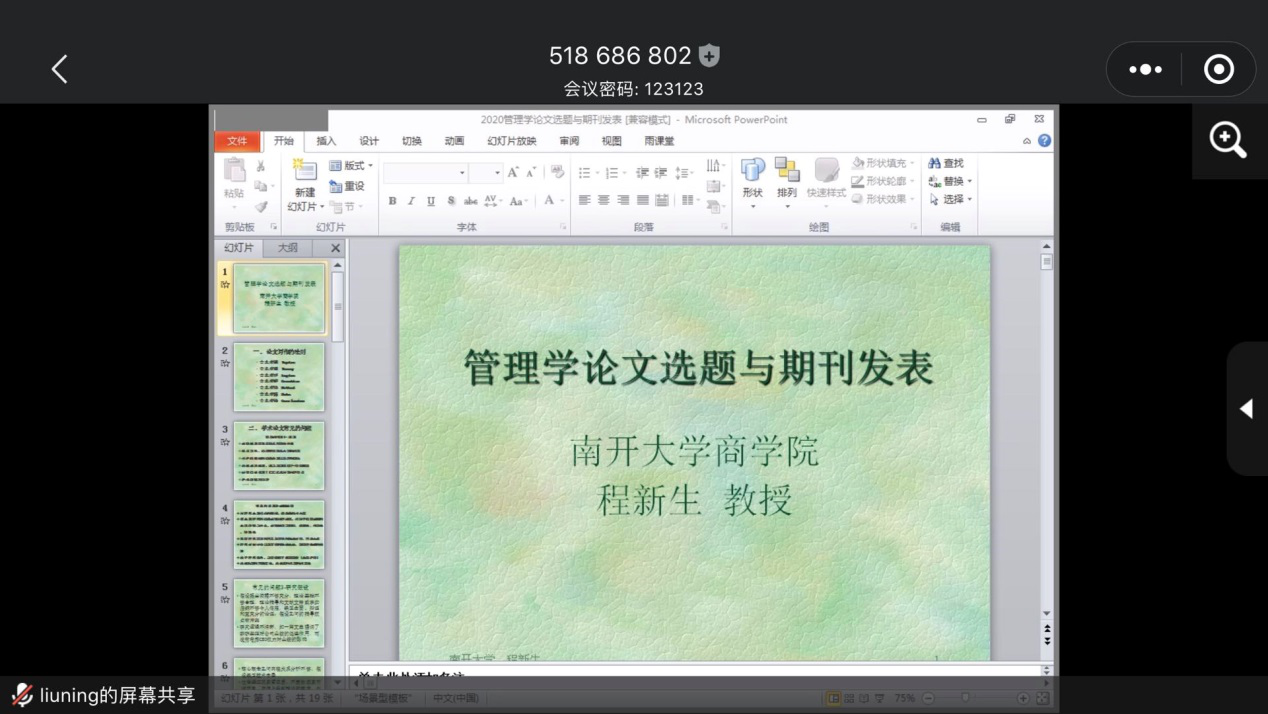Tap the magnifier zoom-in button

coord(1228,140)
